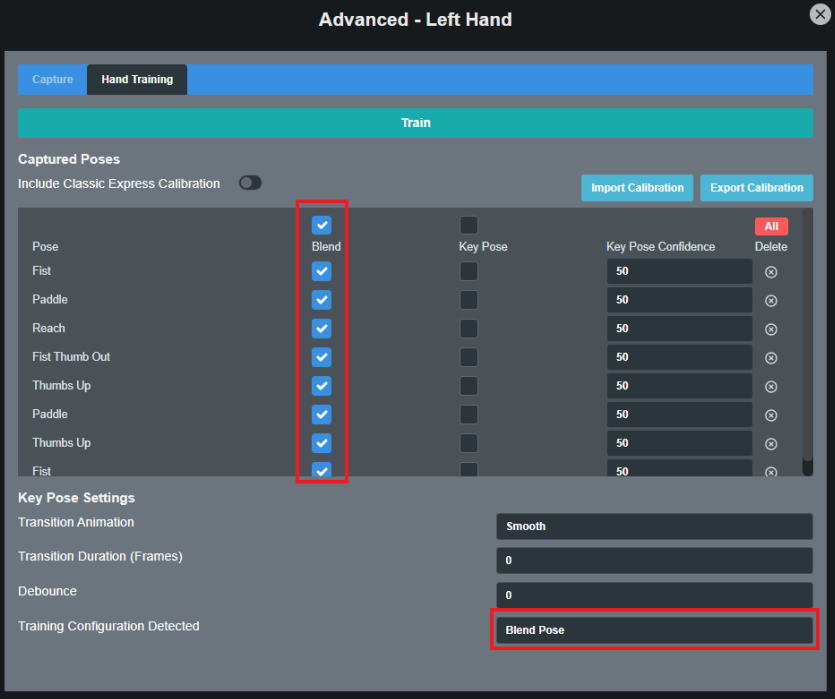Switch to the Capture tab

point(52,79)
